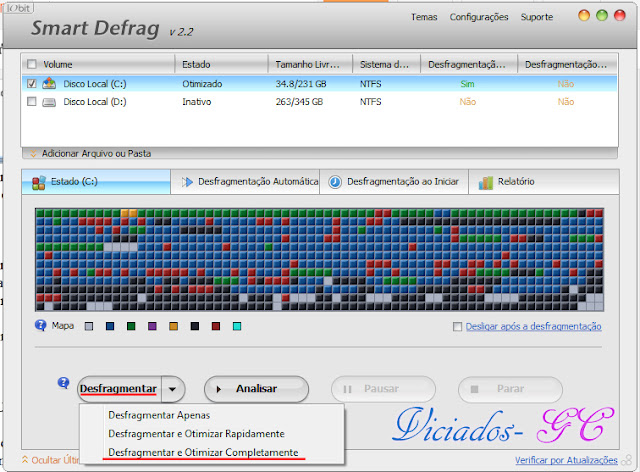Screen dimensions: 640x472
Task: Click the black map legend swatch
Action: [195, 326]
